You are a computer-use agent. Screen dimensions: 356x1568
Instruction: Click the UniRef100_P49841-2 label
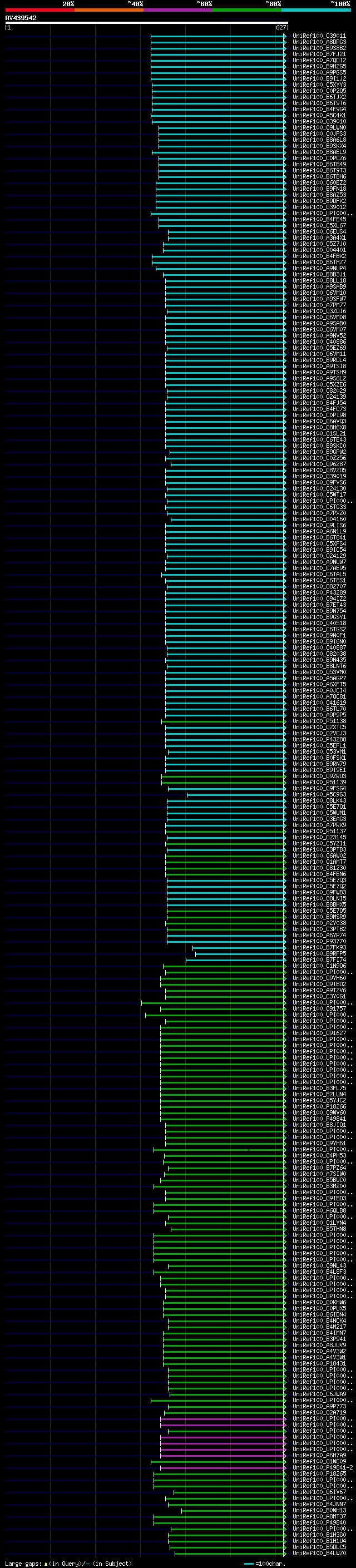pos(323,1468)
